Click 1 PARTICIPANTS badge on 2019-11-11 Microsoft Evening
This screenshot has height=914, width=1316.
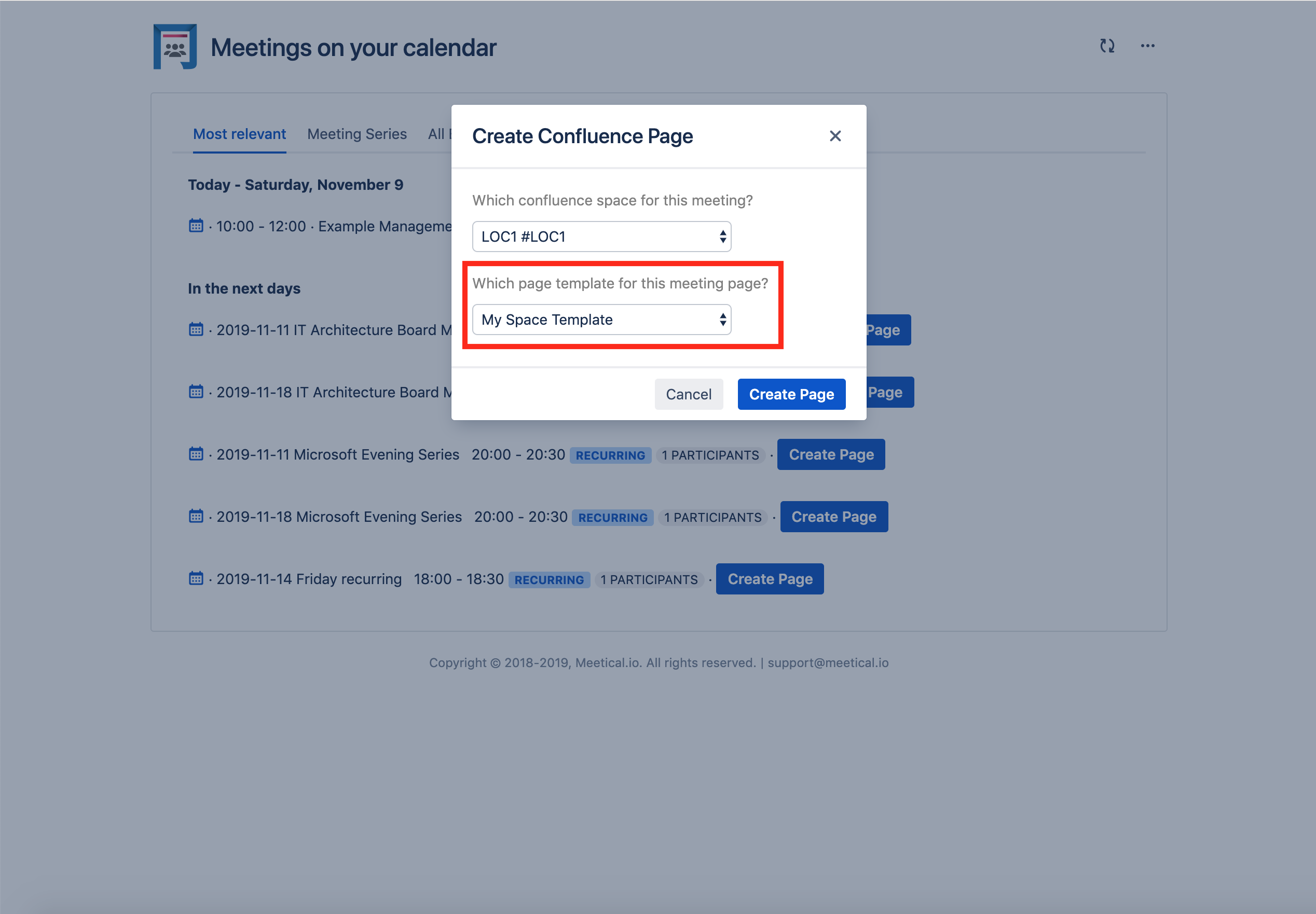710,455
